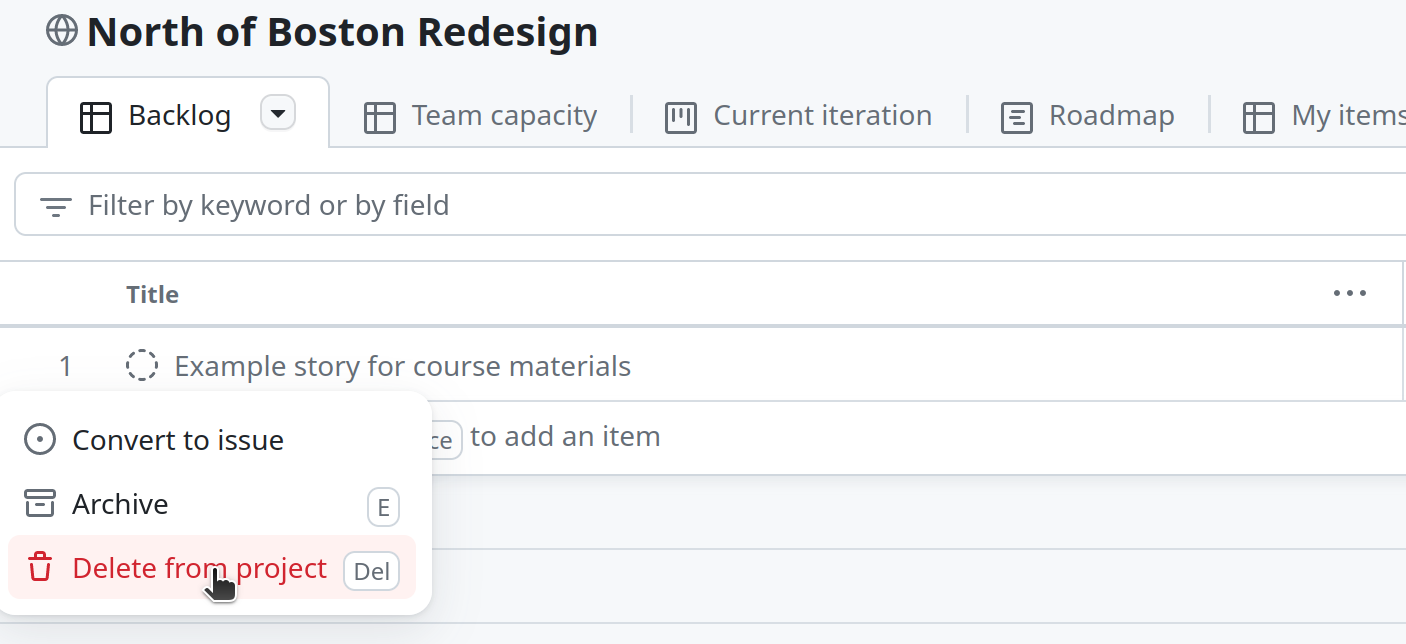Click the Roadmap layout icon

pyautogui.click(x=1016, y=117)
